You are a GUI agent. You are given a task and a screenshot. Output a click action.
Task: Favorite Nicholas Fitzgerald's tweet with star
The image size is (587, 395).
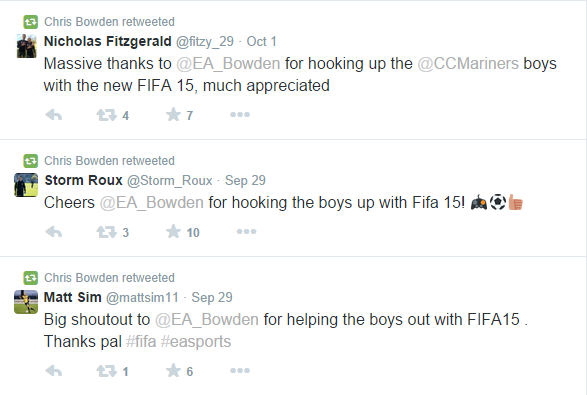173,115
